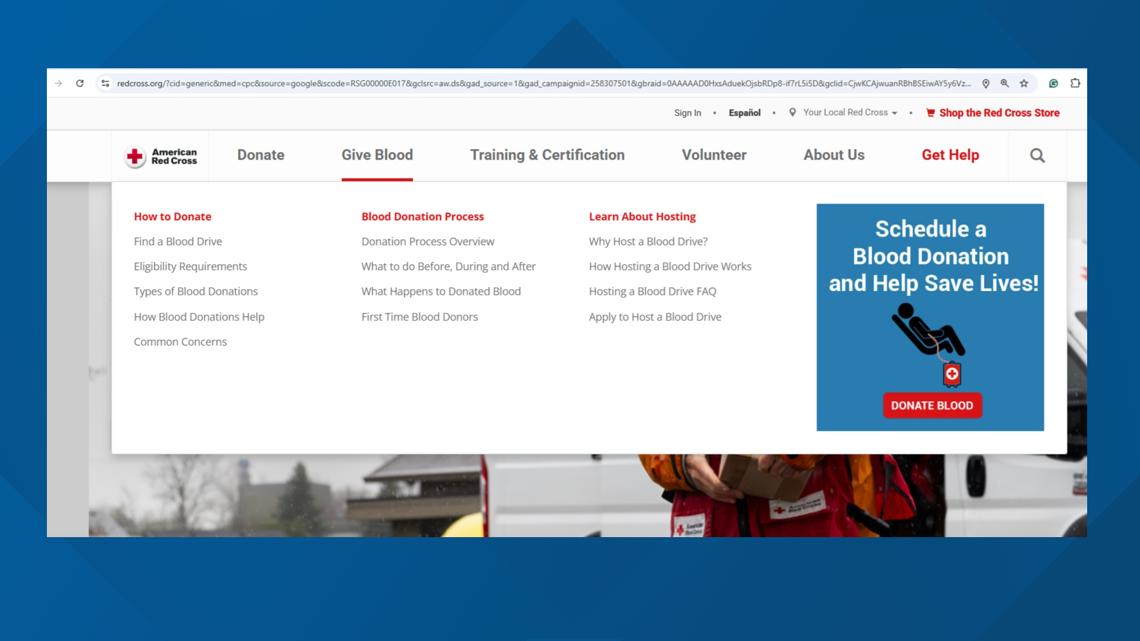This screenshot has height=641, width=1140.
Task: Click the red DONATE BLOOD button
Action: 932,406
